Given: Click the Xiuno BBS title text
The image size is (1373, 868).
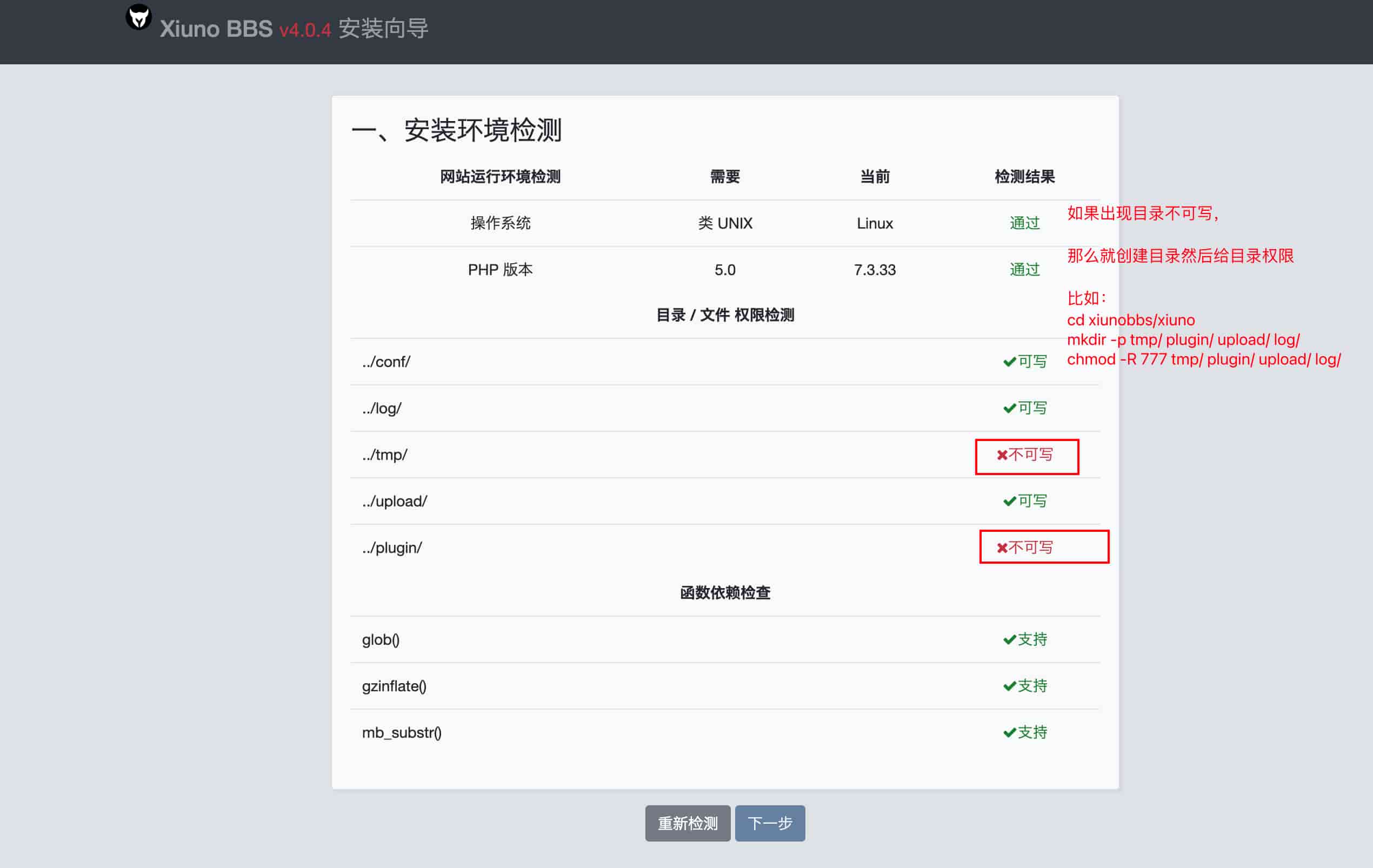Looking at the screenshot, I should click(x=216, y=29).
